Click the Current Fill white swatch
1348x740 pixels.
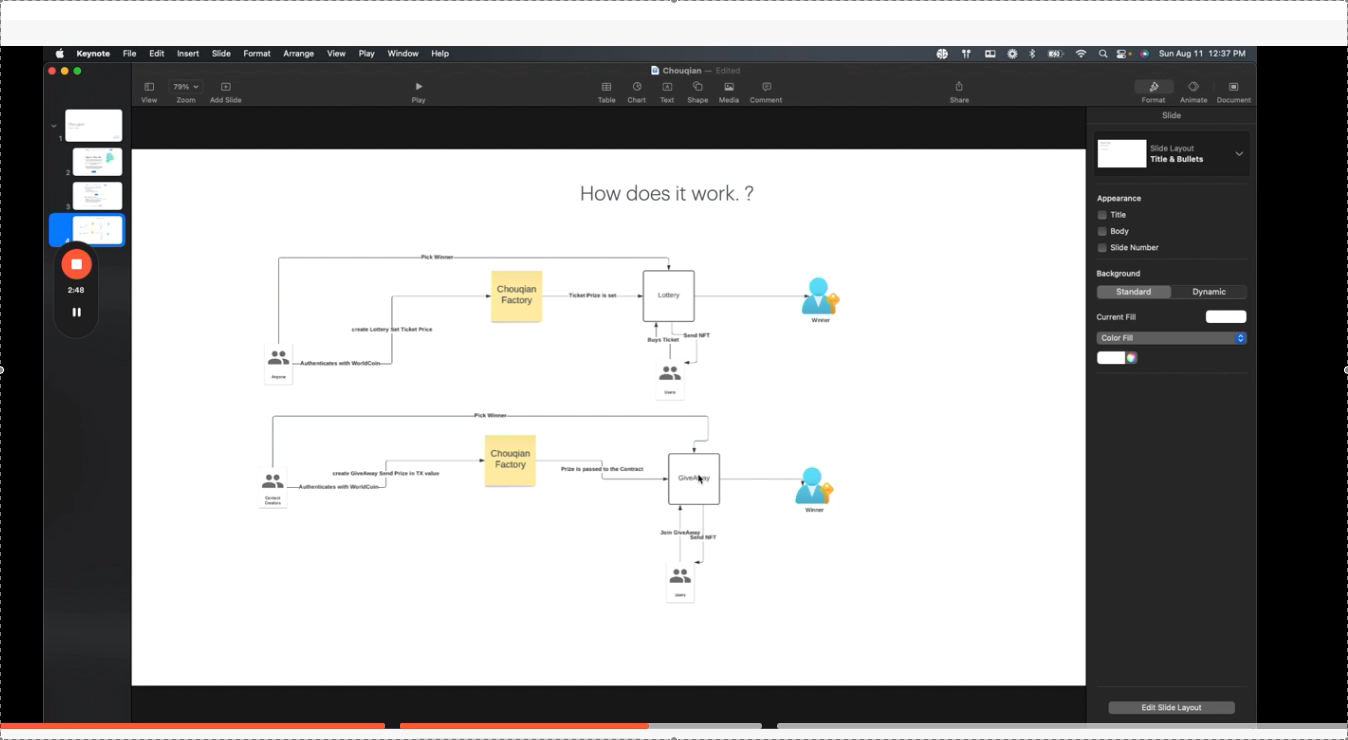[x=1226, y=317]
